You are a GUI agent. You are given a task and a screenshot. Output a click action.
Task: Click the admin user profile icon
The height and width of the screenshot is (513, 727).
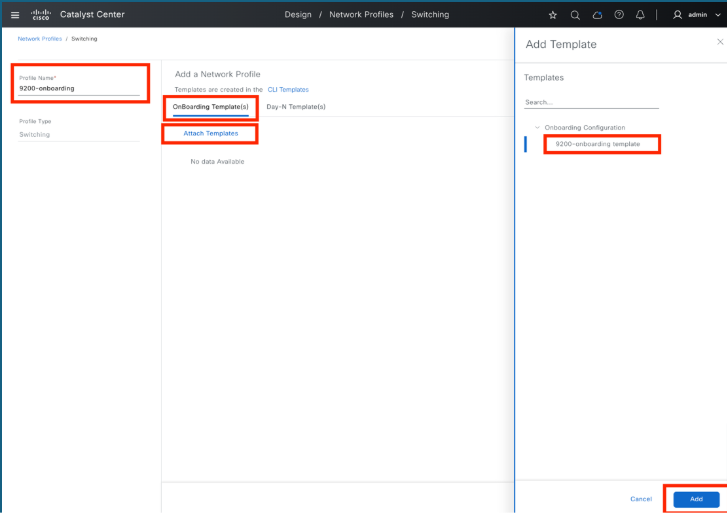point(677,15)
